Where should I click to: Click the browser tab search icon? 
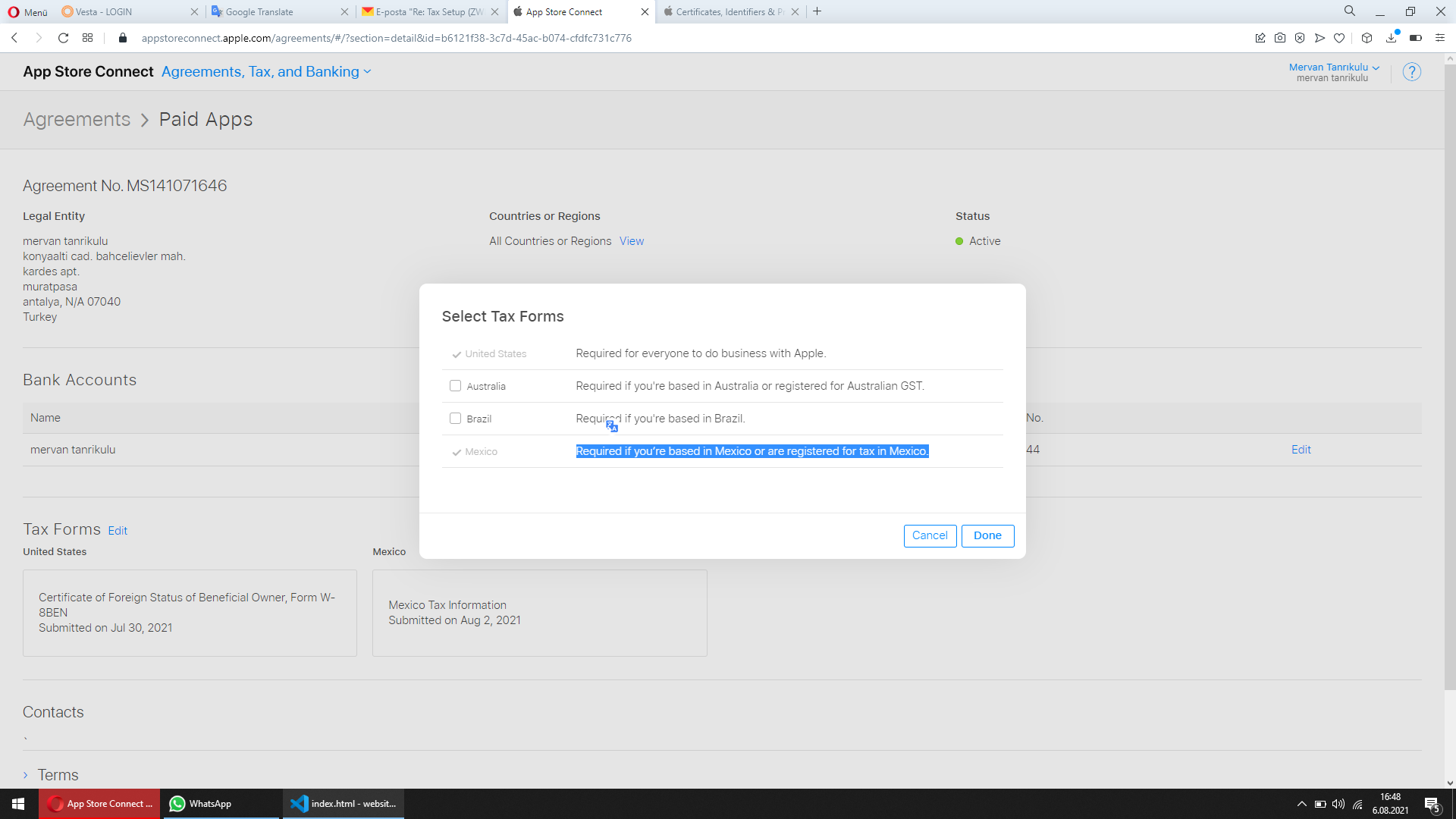point(1350,11)
